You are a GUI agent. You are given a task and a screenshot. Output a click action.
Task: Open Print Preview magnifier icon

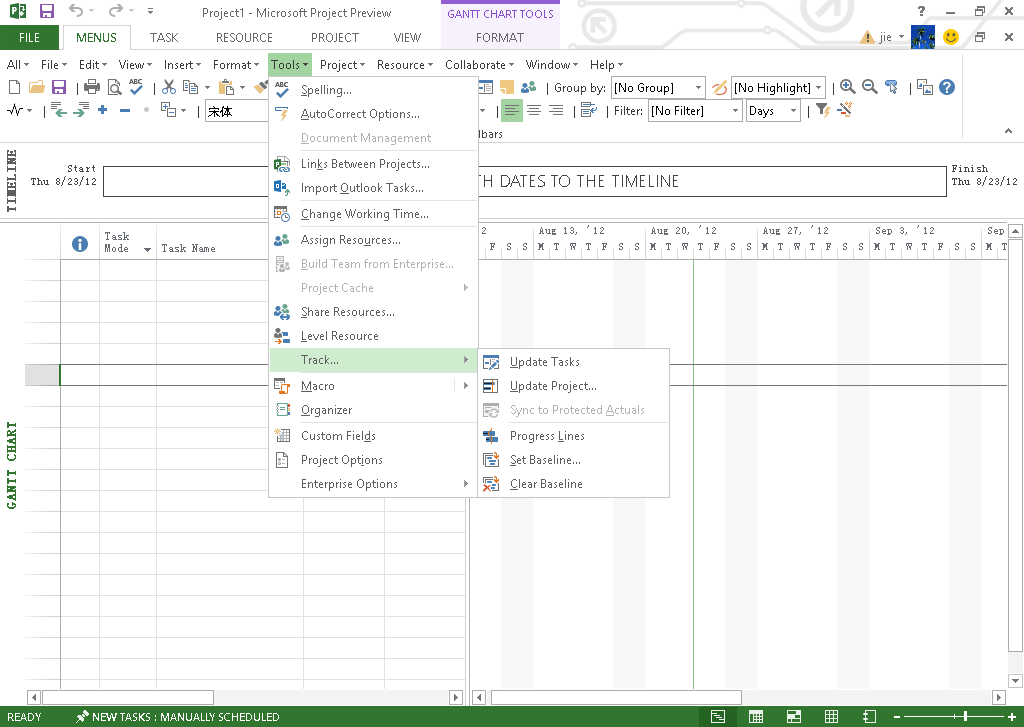tap(114, 87)
